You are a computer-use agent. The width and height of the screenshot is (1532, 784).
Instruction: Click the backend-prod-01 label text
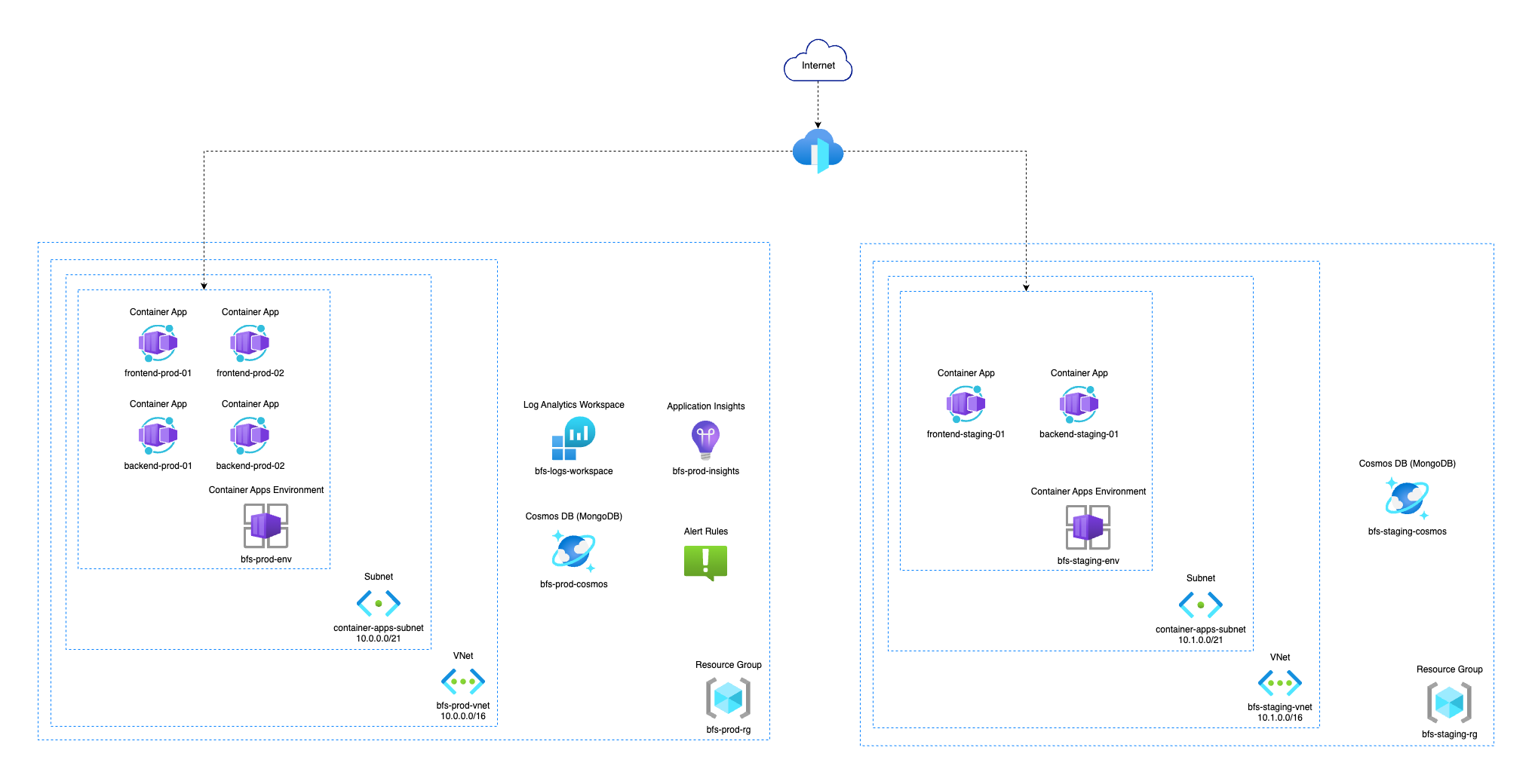point(158,465)
